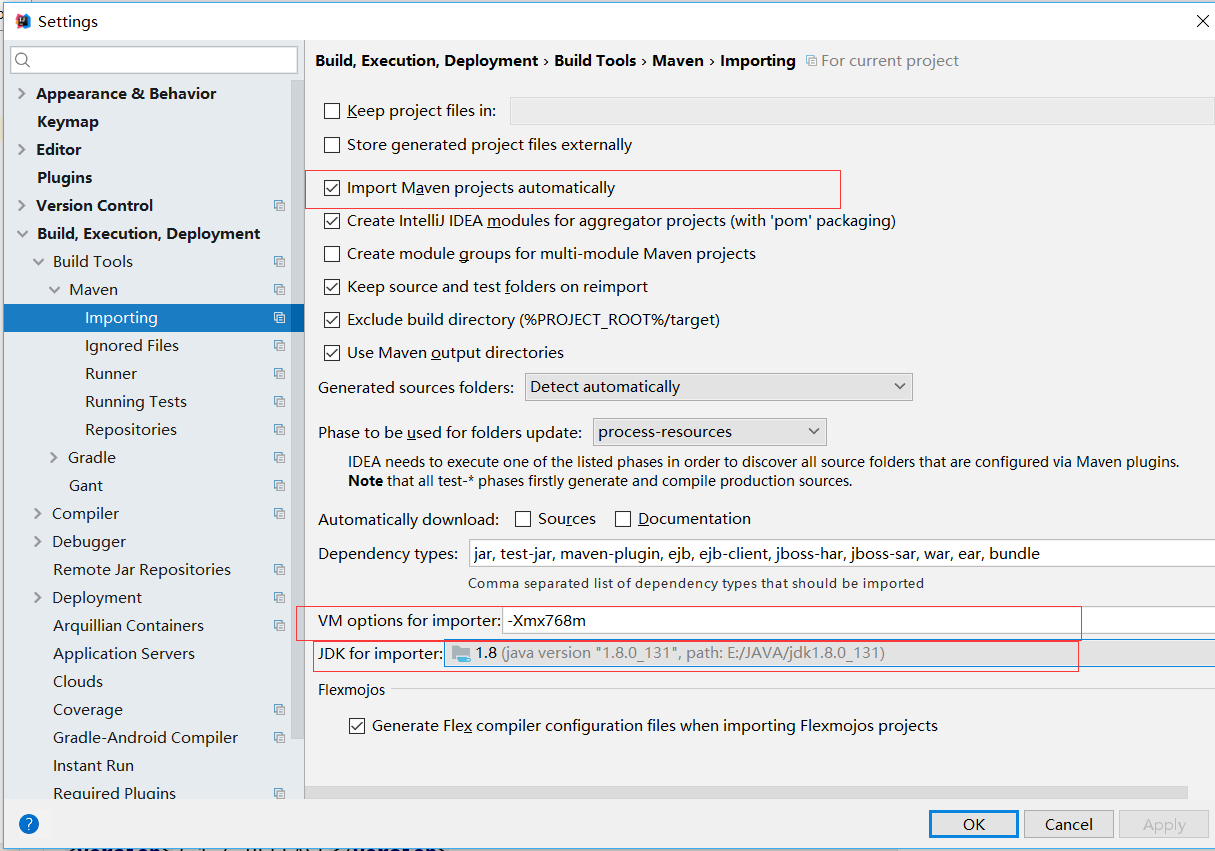Open Application Servers settings page
The image size is (1215, 851).
[x=124, y=653]
